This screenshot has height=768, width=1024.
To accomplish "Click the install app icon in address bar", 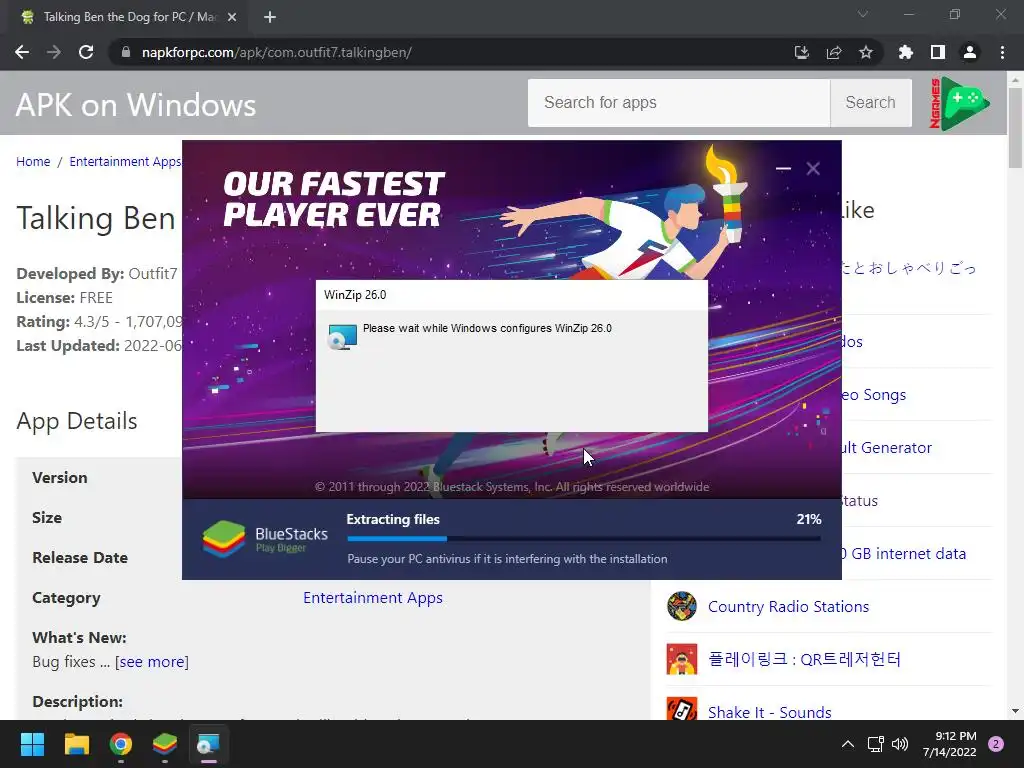I will (802, 52).
